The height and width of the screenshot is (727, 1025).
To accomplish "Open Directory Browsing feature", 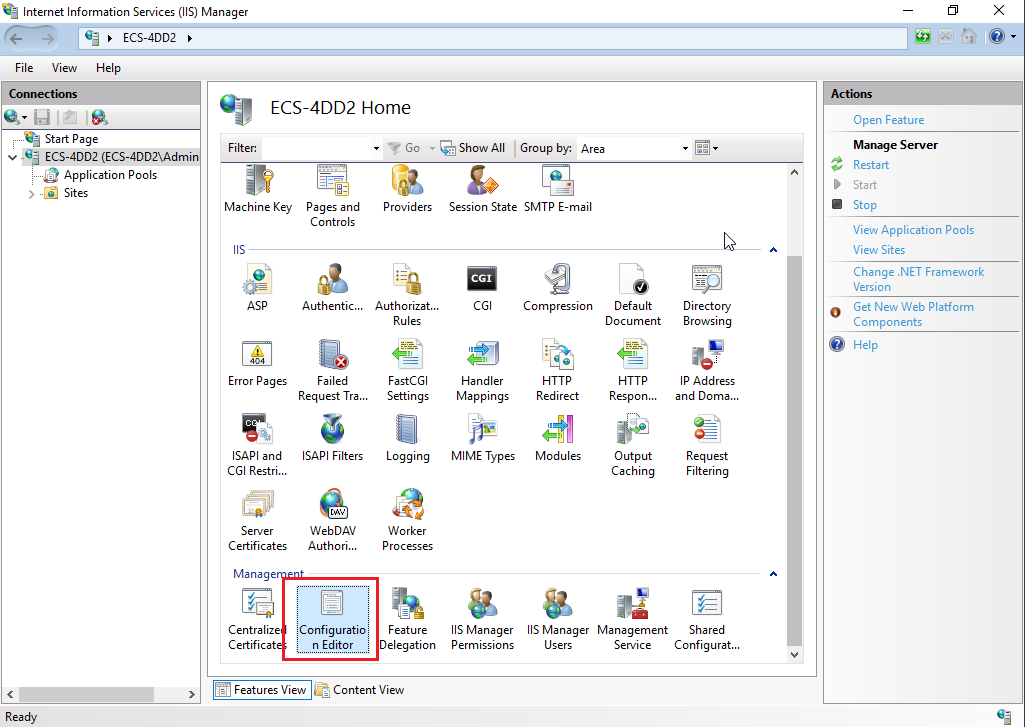I will point(707,295).
